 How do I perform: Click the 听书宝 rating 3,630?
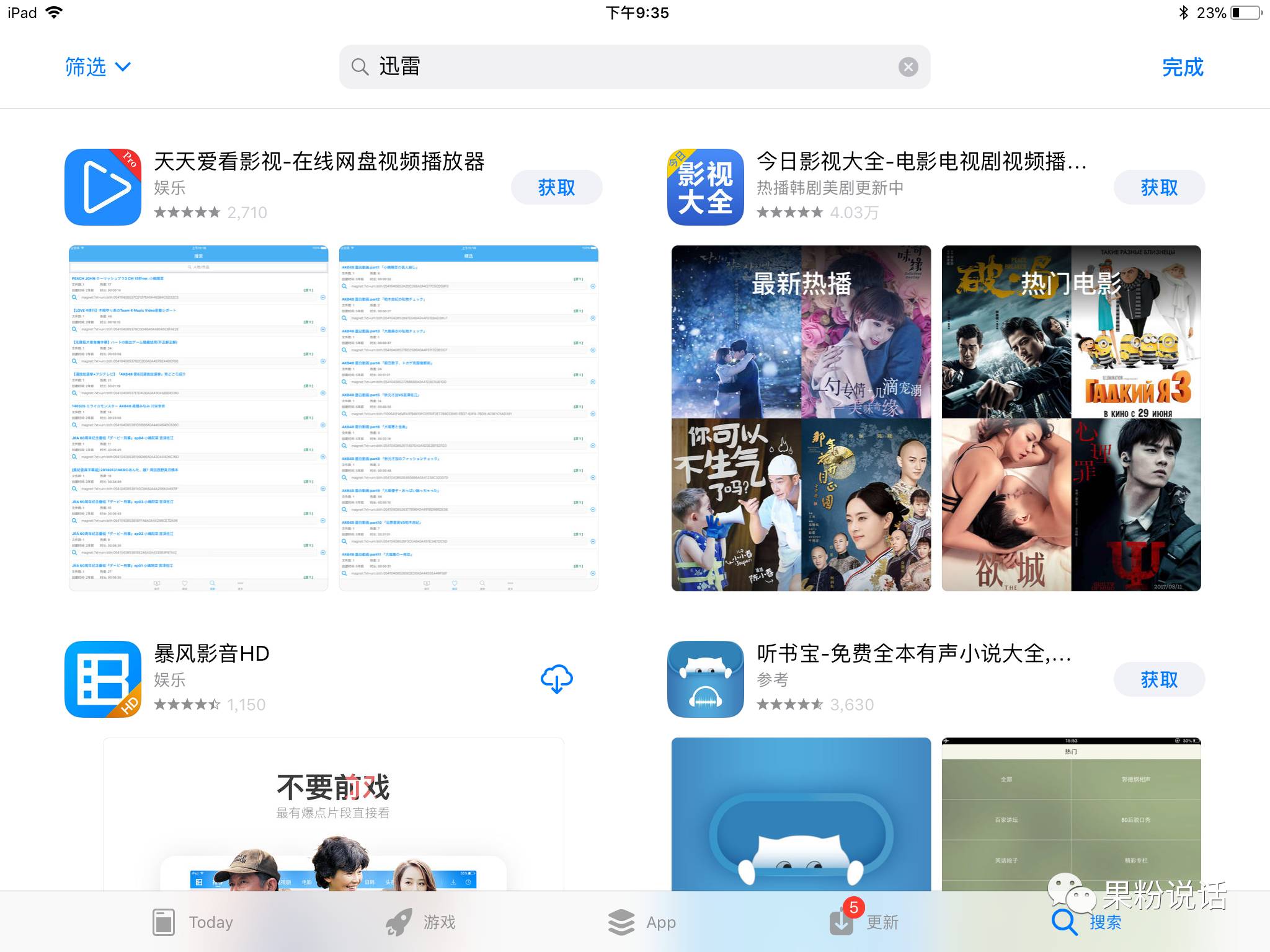(x=815, y=705)
